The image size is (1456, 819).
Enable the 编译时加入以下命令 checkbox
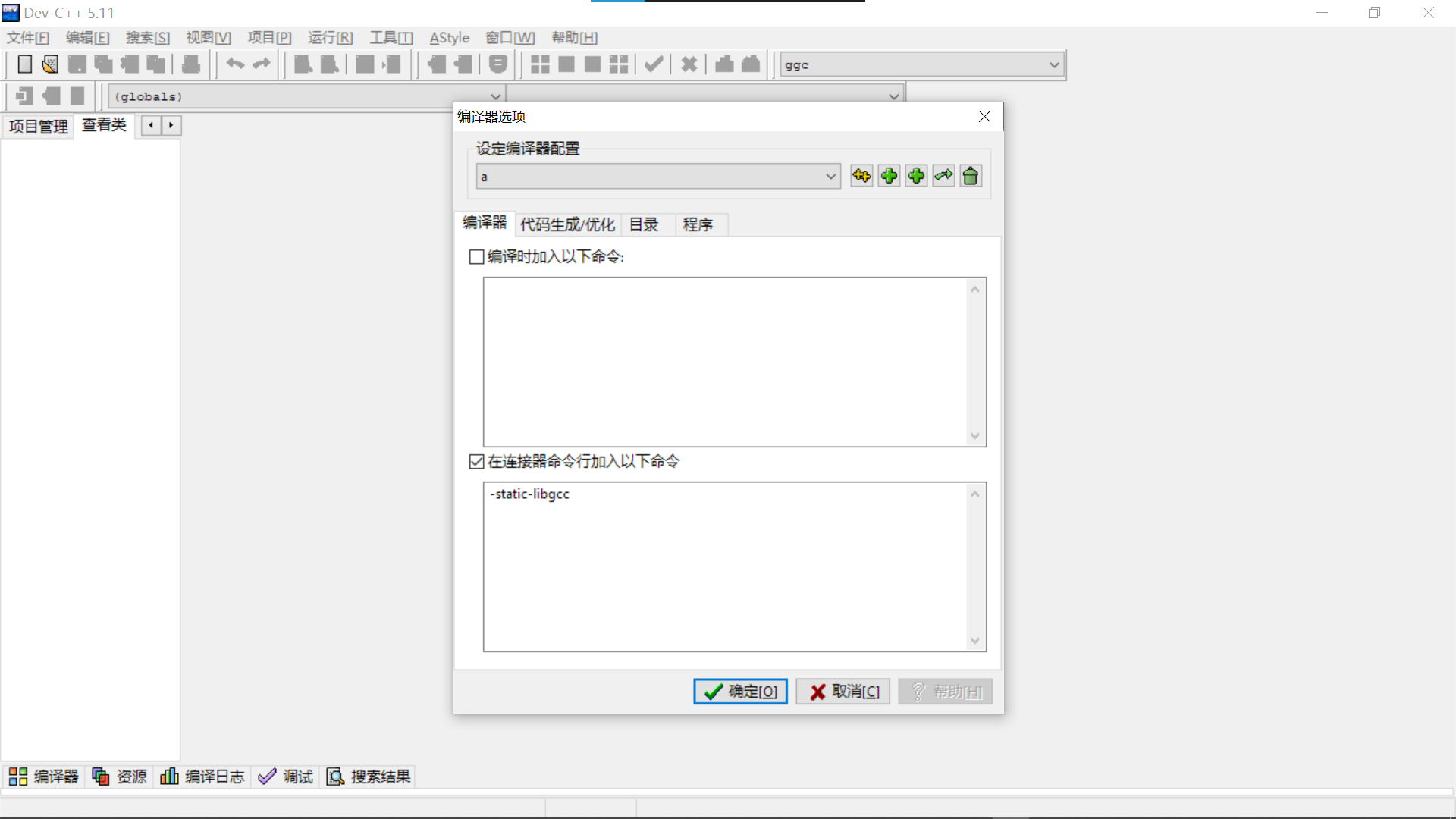click(476, 257)
